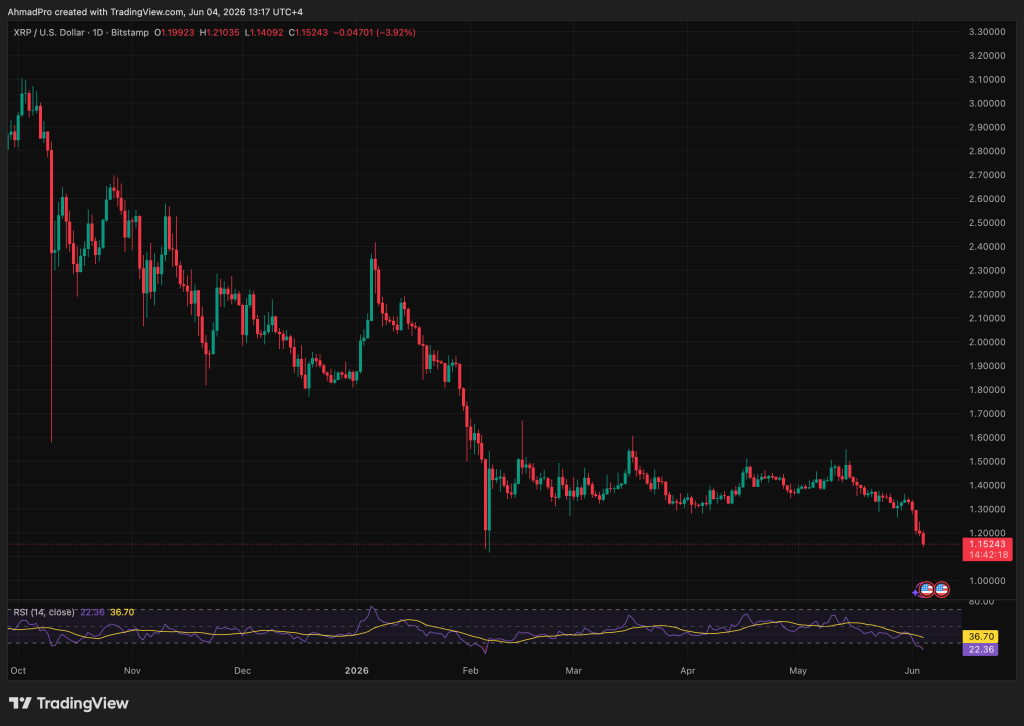
Task: Click the Feb label on the time axis
Action: click(x=470, y=671)
